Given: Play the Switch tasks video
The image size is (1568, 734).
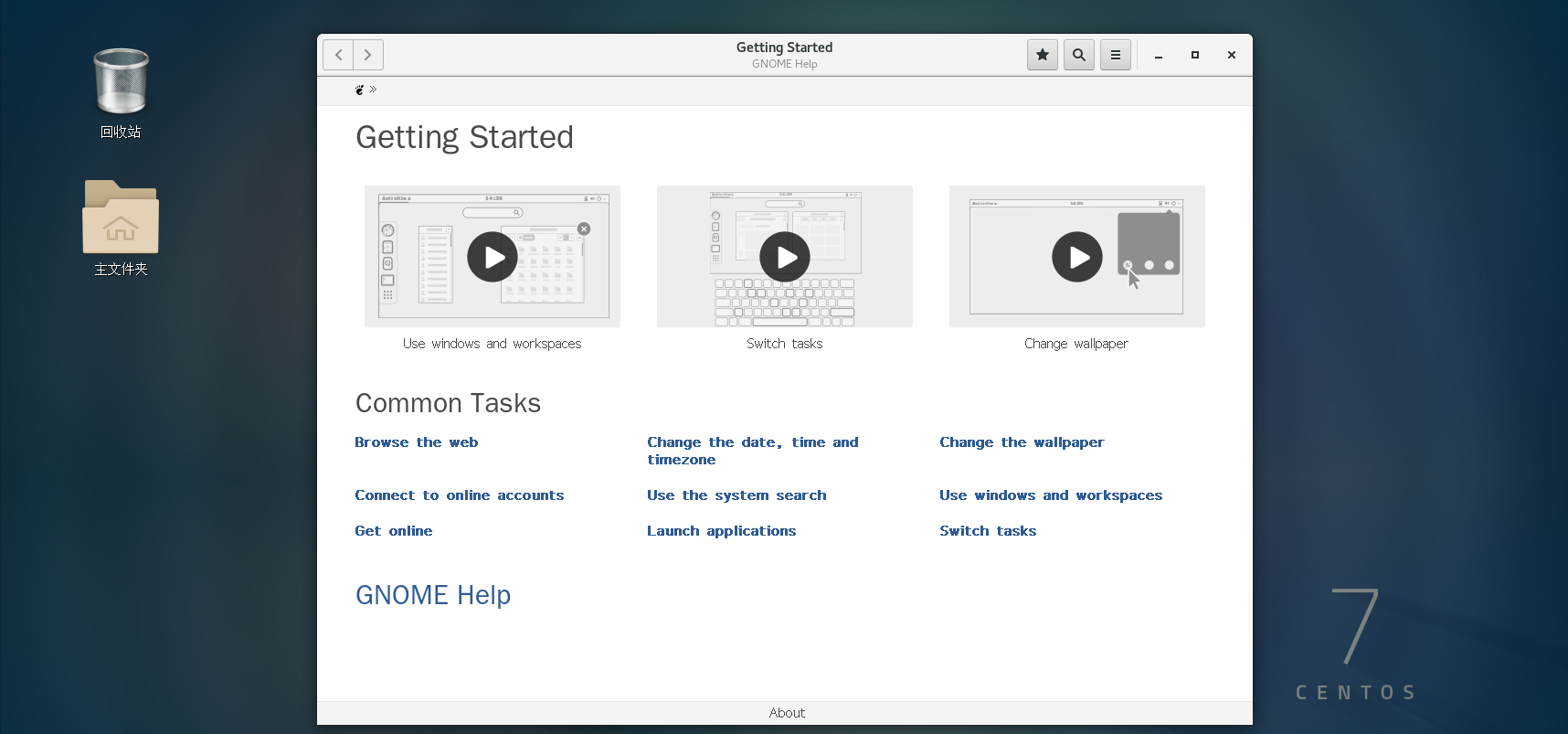Looking at the screenshot, I should tap(785, 257).
